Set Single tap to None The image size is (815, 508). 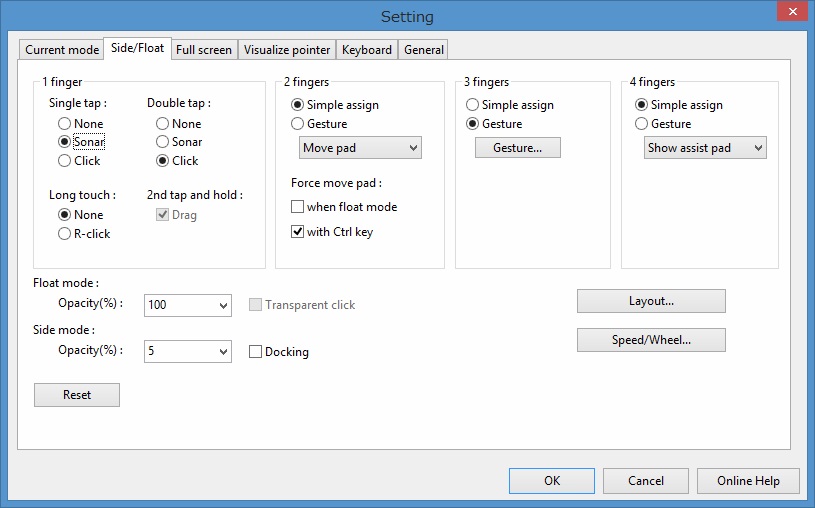coord(64,124)
